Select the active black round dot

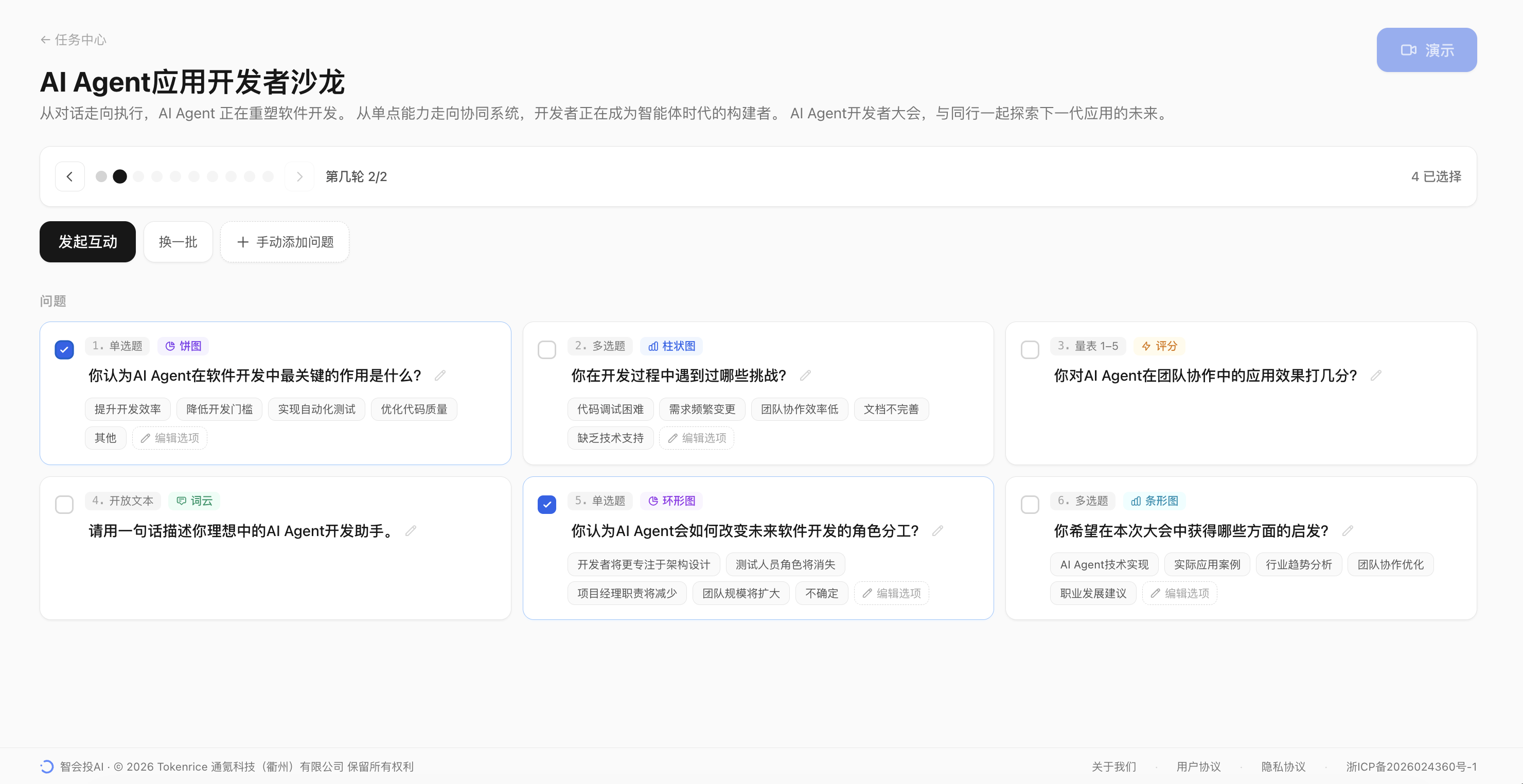120,176
